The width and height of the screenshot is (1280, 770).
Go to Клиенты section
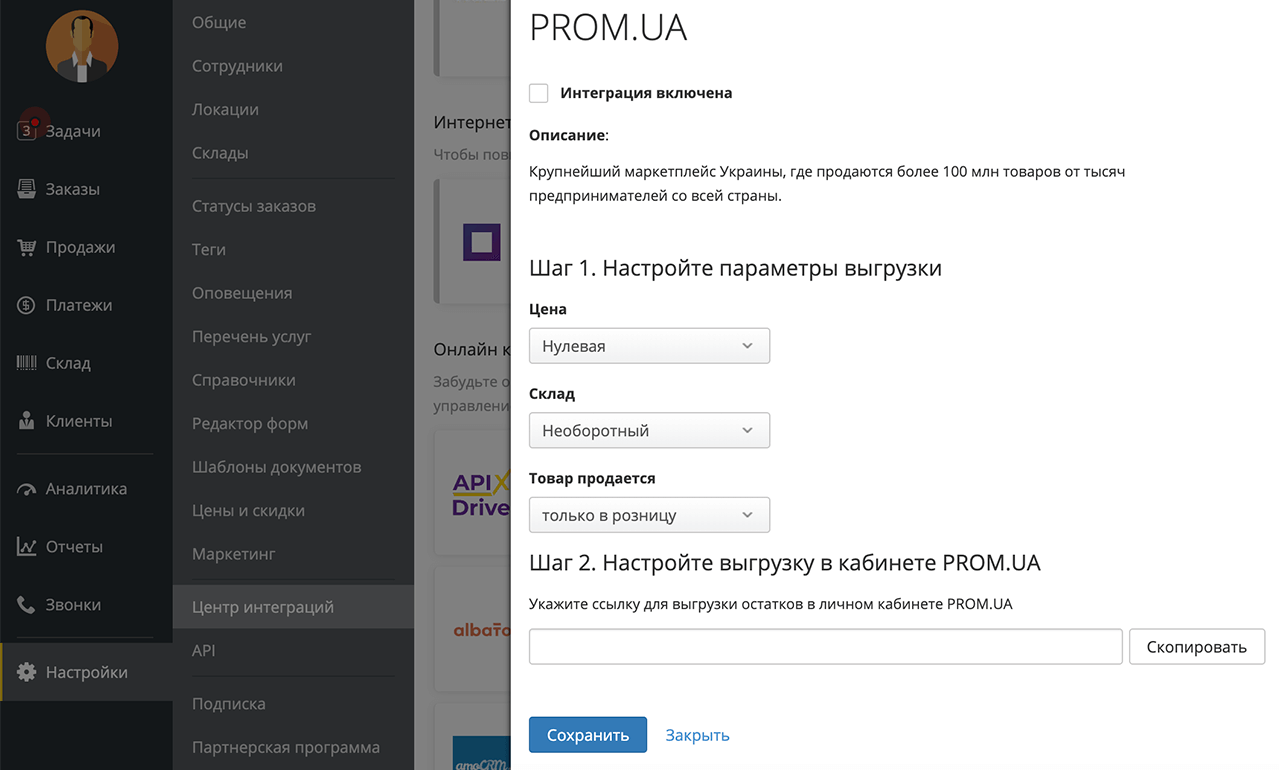pyautogui.click(x=79, y=421)
